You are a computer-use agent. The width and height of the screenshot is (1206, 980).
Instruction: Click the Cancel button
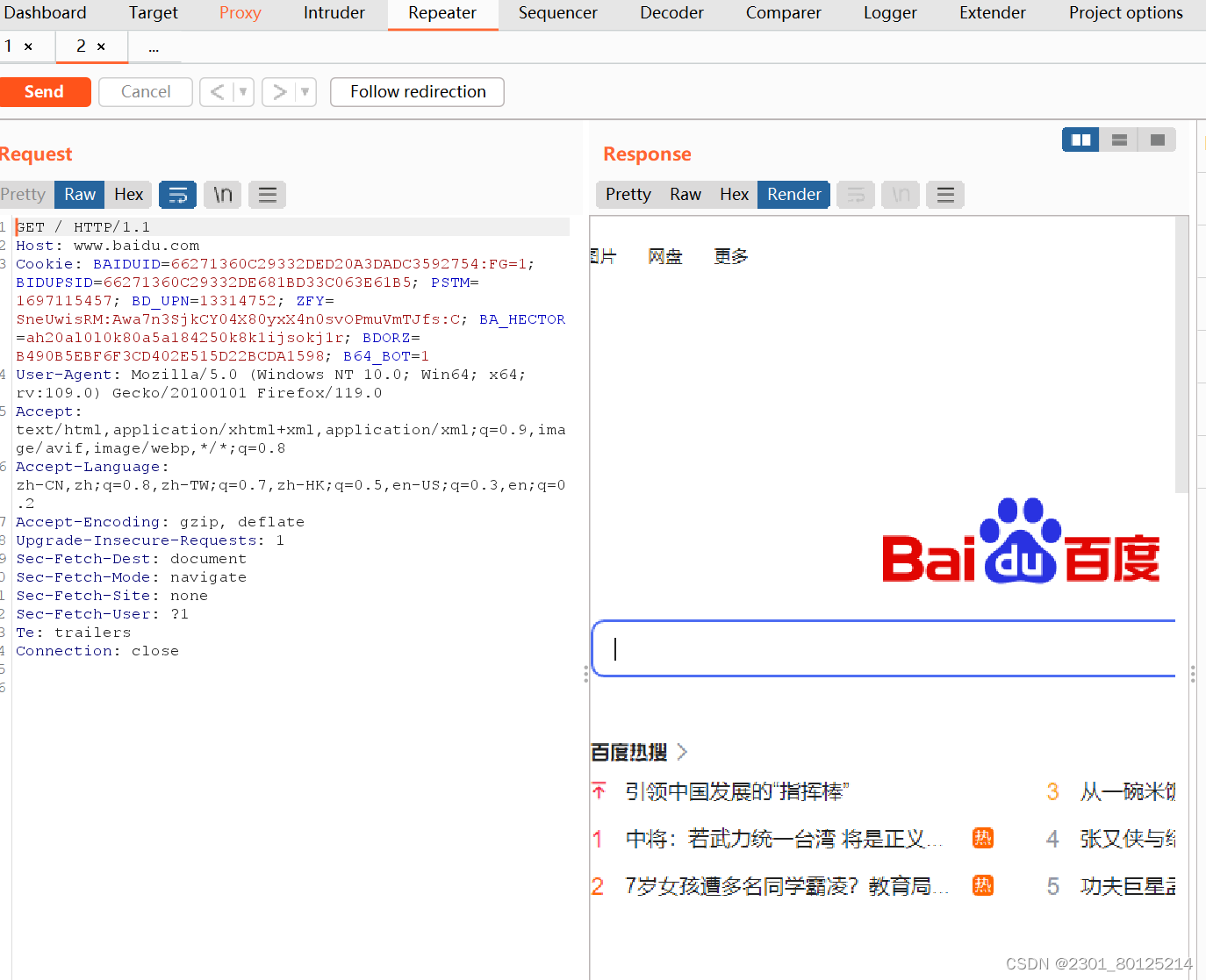click(146, 91)
